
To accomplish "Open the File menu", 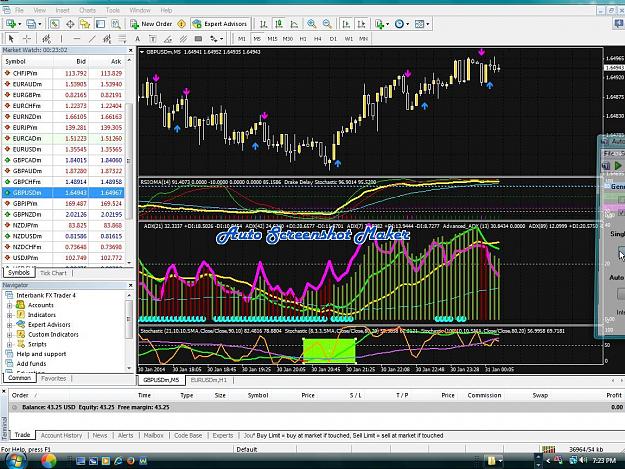I will [19, 10].
